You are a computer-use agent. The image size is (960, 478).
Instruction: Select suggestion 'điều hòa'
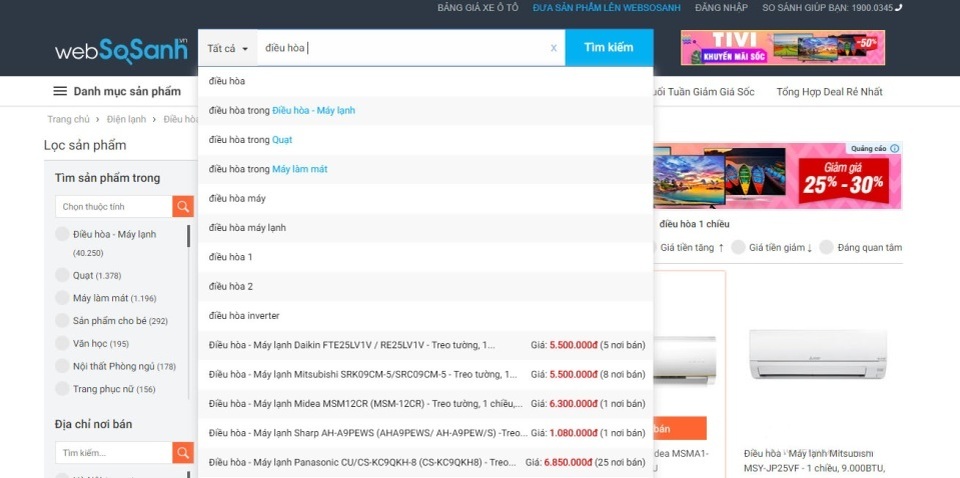click(426, 81)
